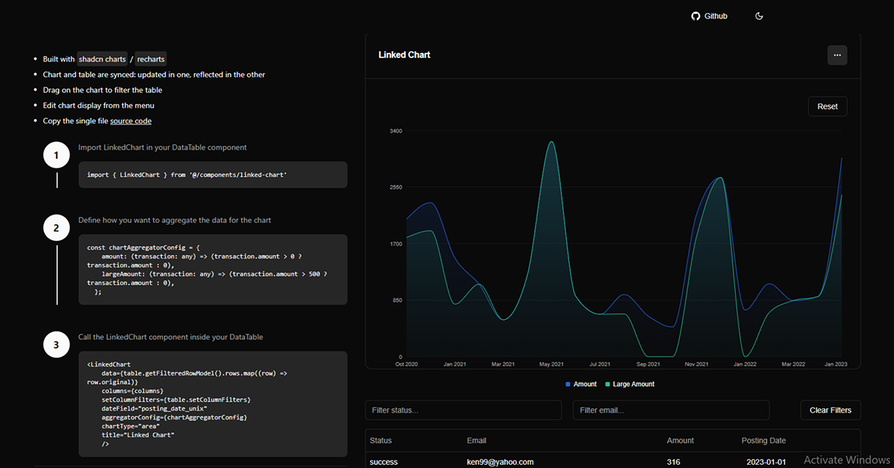Click the Clear Filters button

830,410
